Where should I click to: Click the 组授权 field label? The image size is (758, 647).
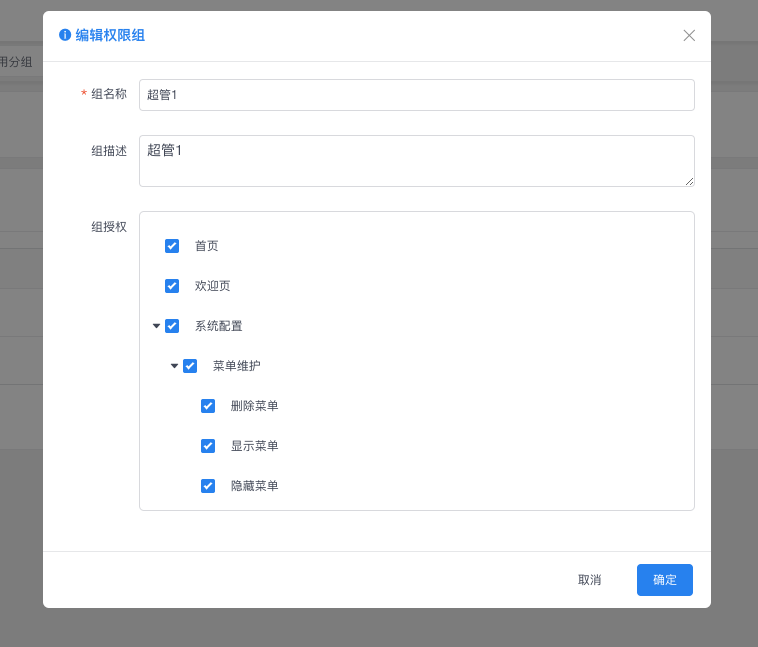click(109, 227)
